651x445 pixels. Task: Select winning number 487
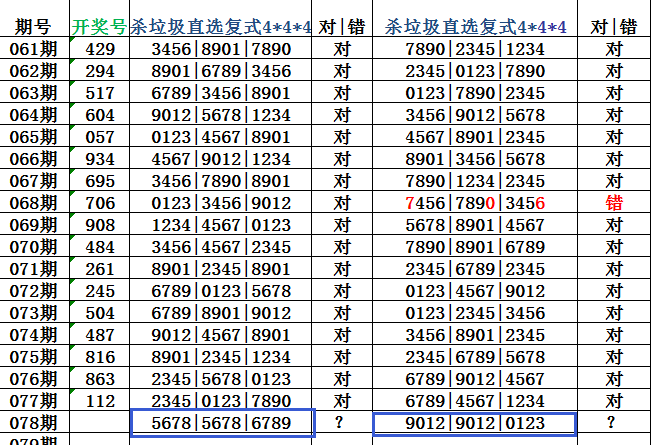tap(100, 334)
